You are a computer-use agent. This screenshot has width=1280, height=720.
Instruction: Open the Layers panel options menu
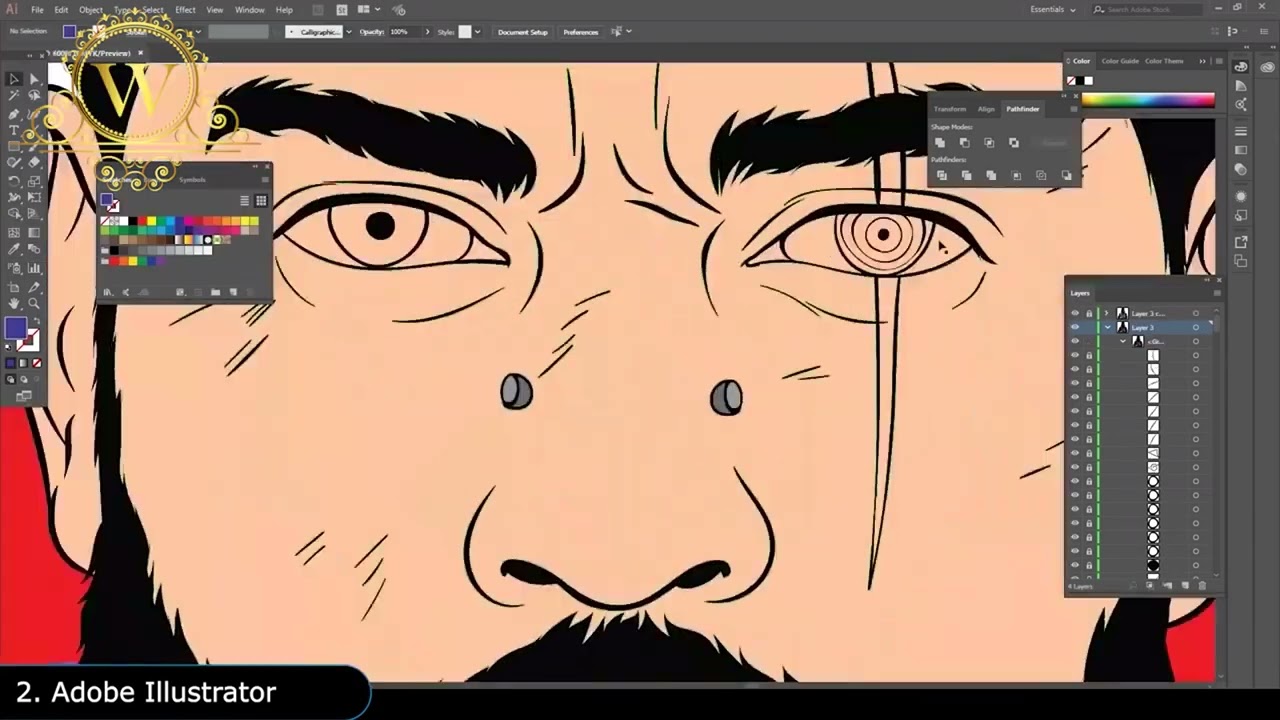tap(1217, 293)
